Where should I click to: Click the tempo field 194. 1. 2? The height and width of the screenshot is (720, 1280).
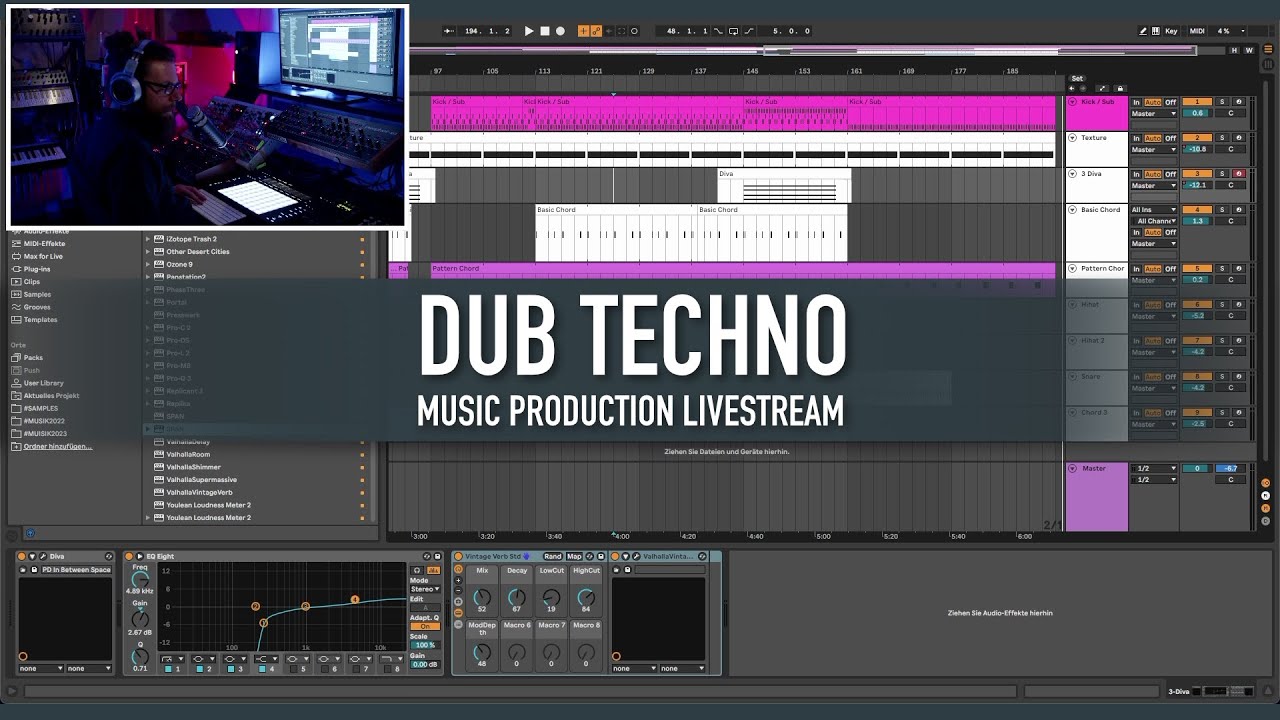[487, 31]
